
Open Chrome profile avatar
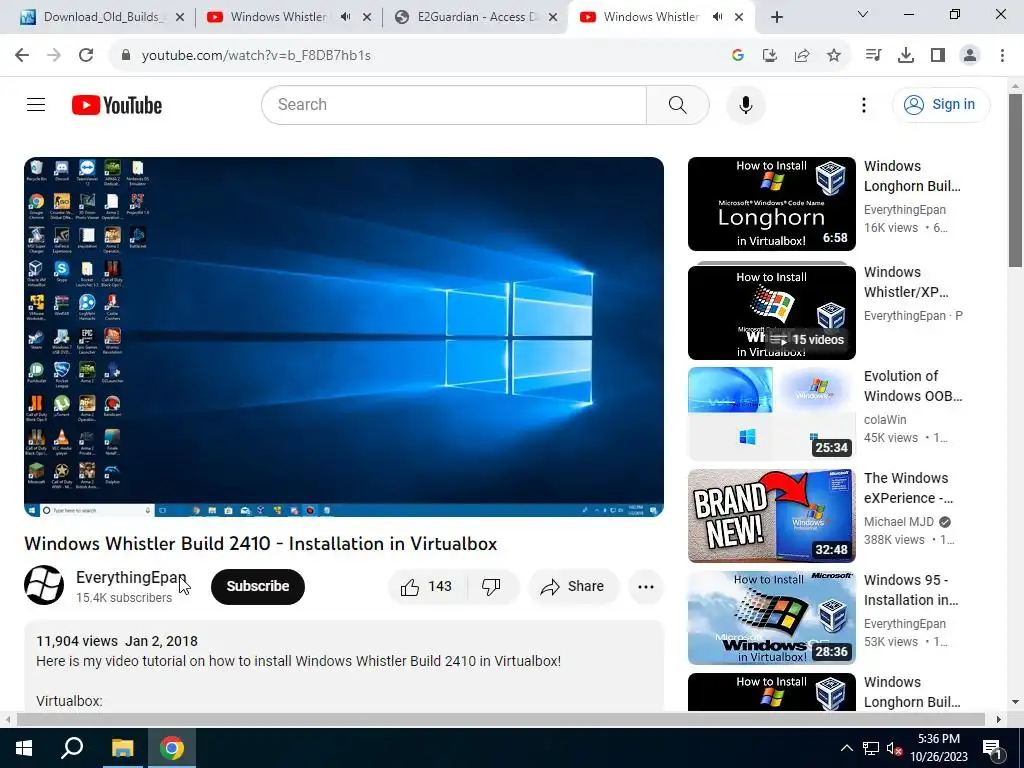970,55
